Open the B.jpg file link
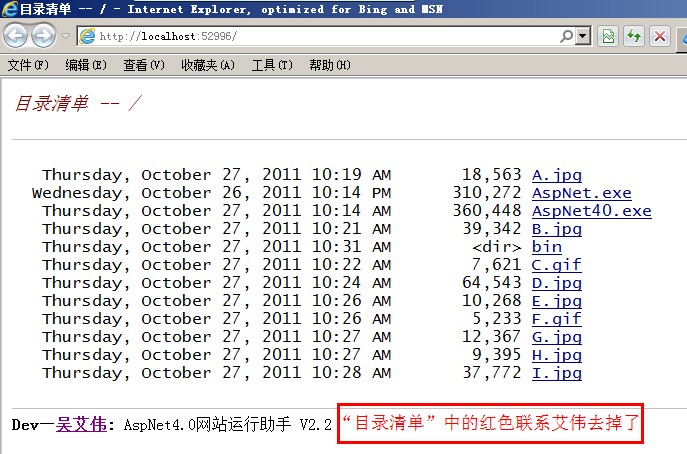Screen dimensions: 687x454 tap(557, 229)
